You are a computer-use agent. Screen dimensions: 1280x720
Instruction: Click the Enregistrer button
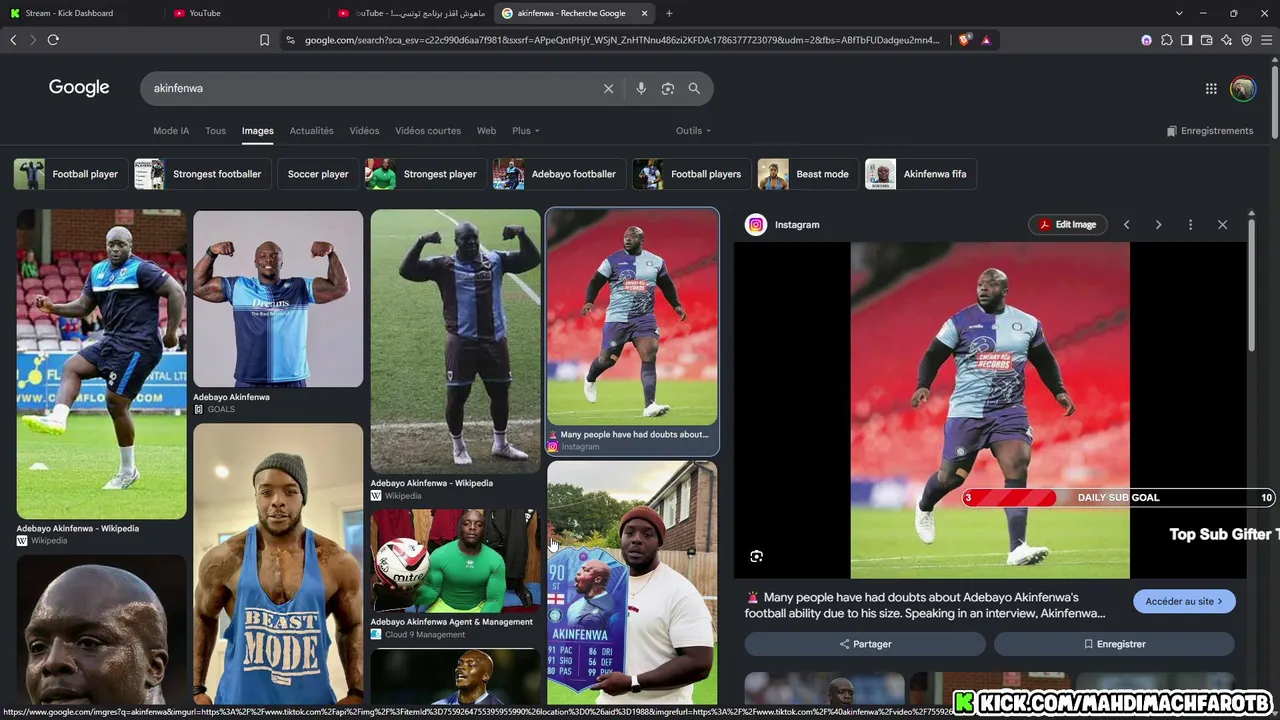tap(1114, 644)
